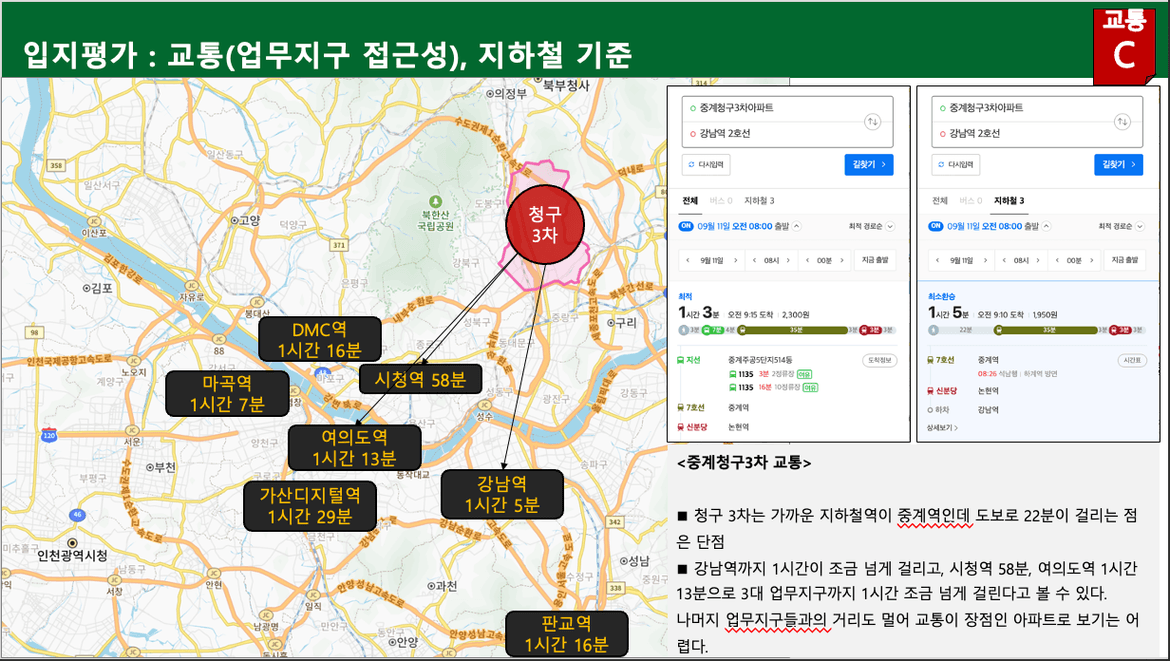Click the green bus icon beside 지선
The image size is (1170, 661).
point(681,360)
